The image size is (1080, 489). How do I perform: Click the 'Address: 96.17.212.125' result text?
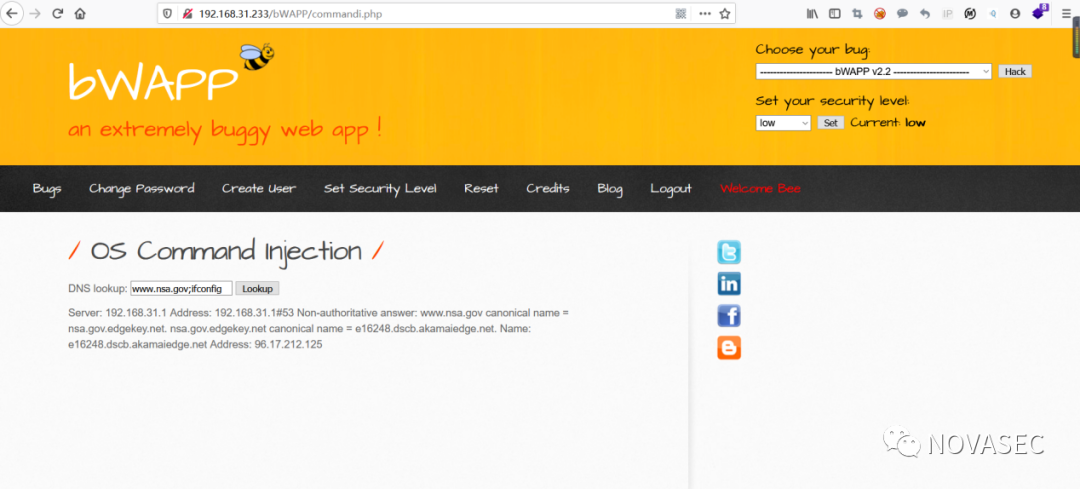266,344
